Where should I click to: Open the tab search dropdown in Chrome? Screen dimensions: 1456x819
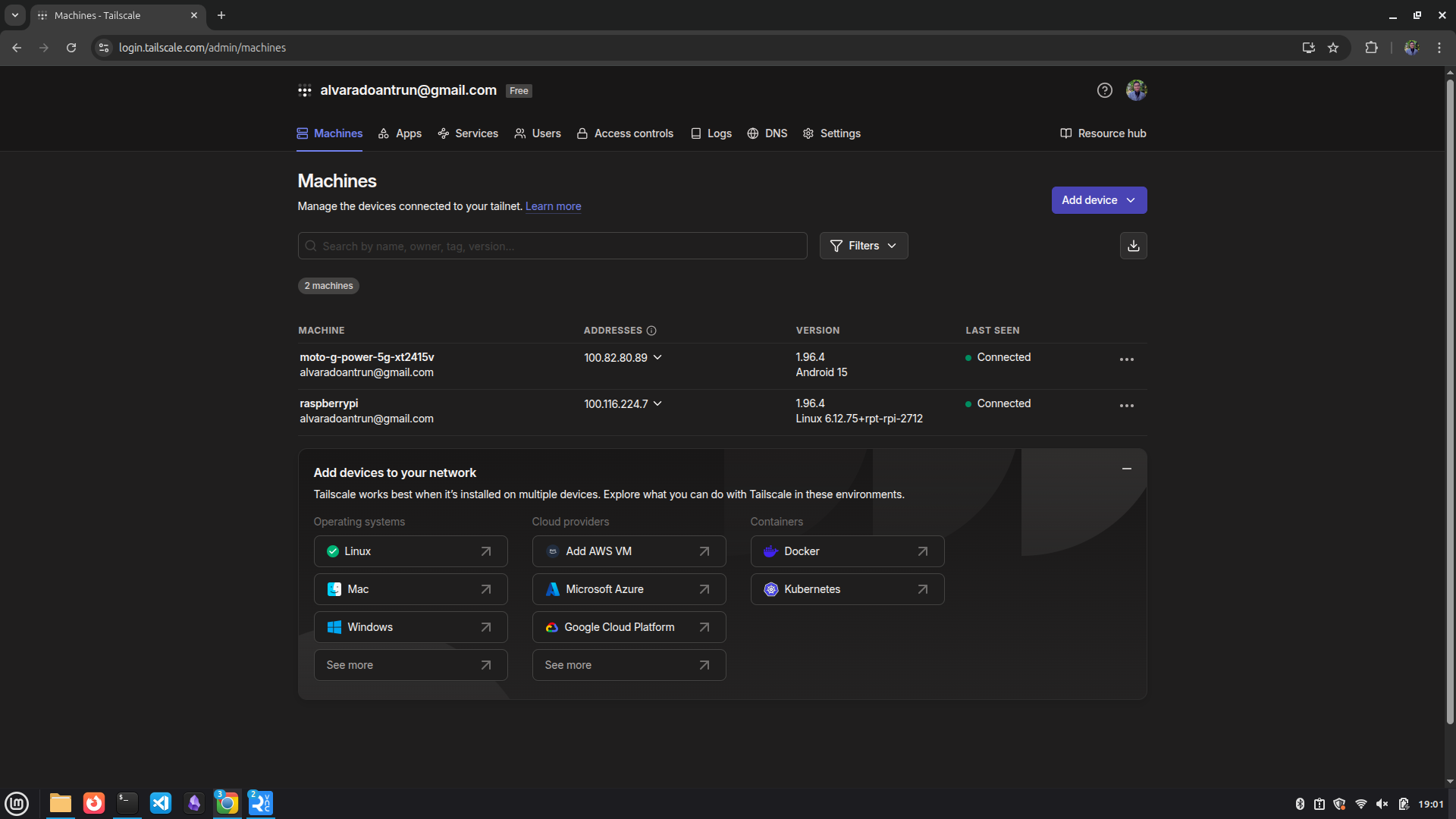tap(14, 15)
